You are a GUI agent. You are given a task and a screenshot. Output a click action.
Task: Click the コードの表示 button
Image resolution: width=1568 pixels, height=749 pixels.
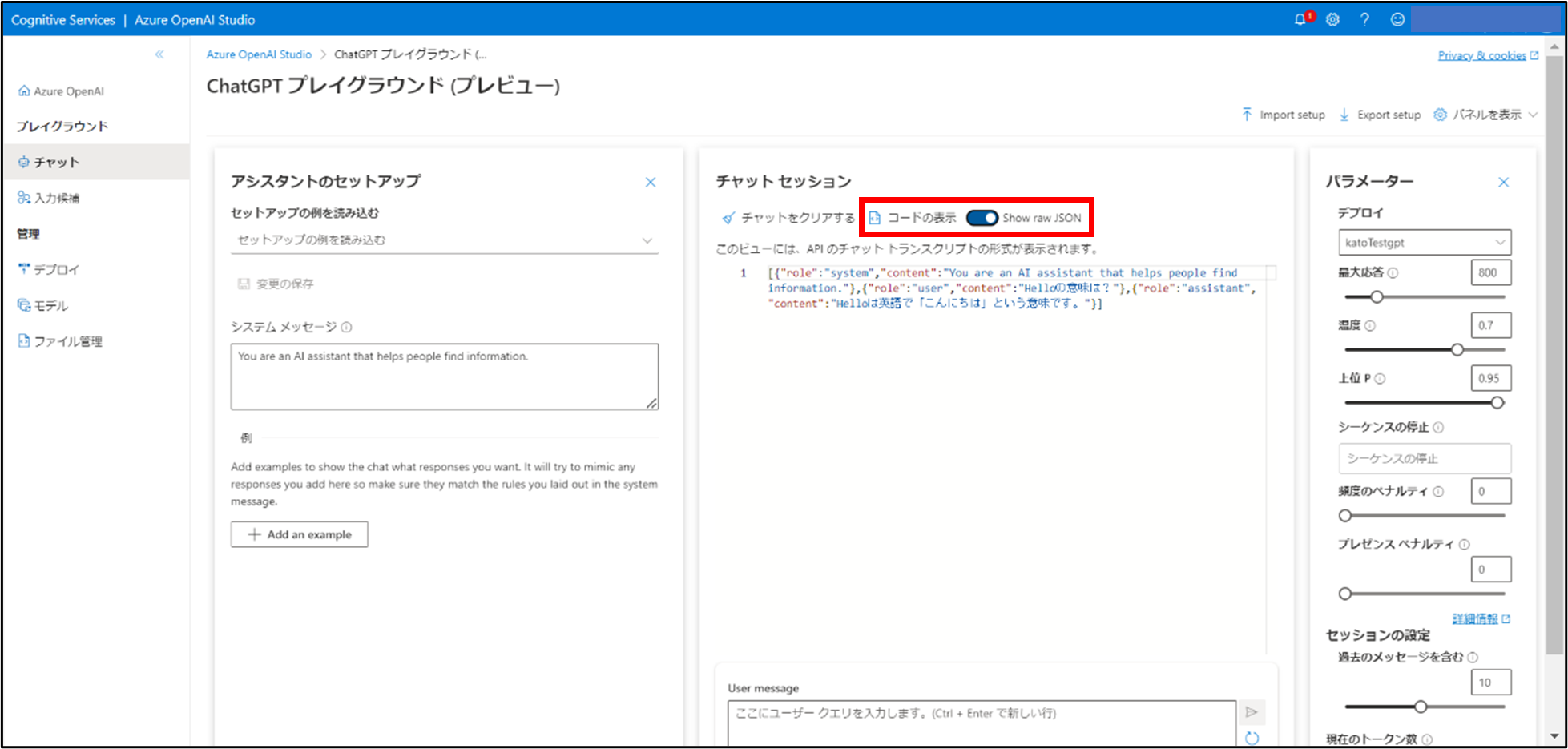(913, 218)
